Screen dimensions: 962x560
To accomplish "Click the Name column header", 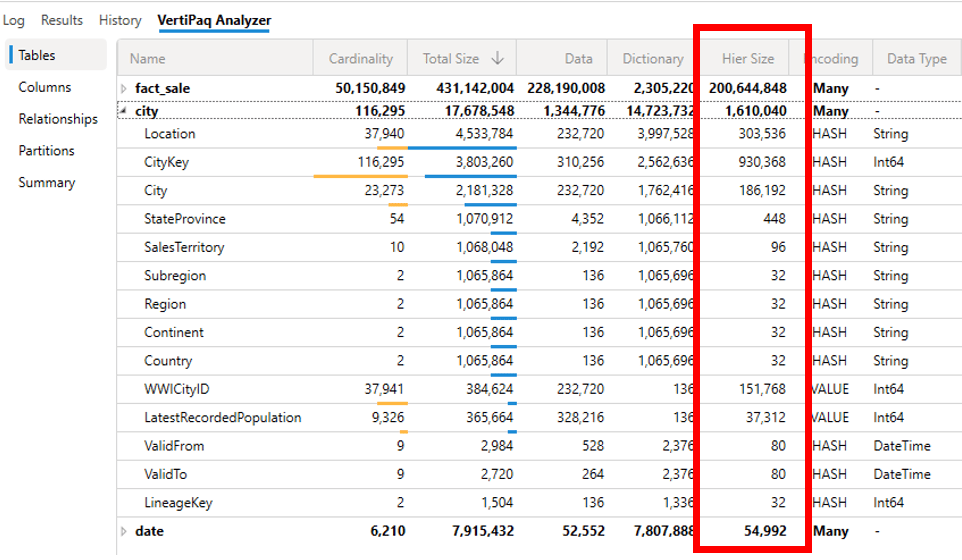I will 148,58.
